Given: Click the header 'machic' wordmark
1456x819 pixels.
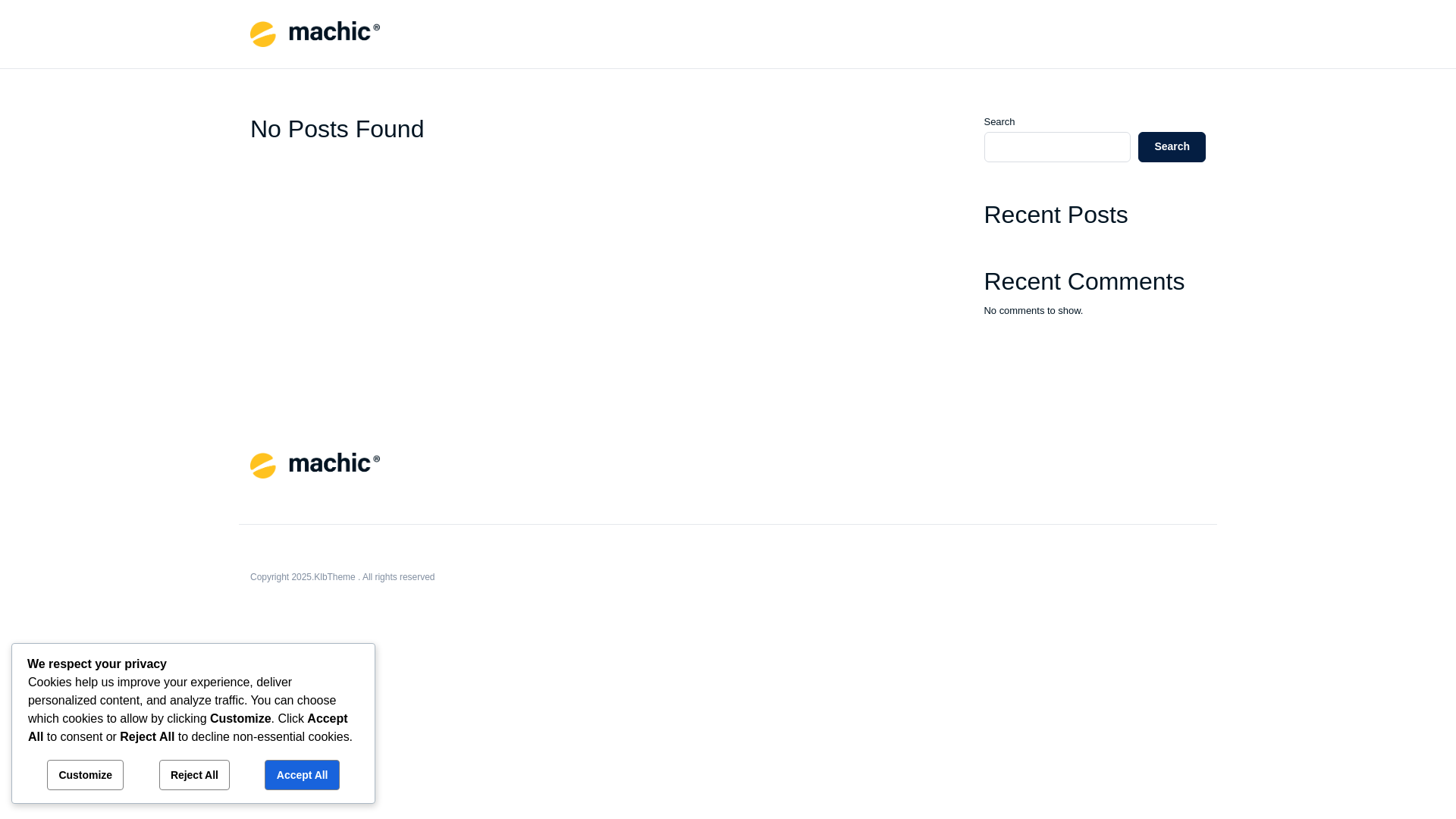Looking at the screenshot, I should pyautogui.click(x=334, y=31).
